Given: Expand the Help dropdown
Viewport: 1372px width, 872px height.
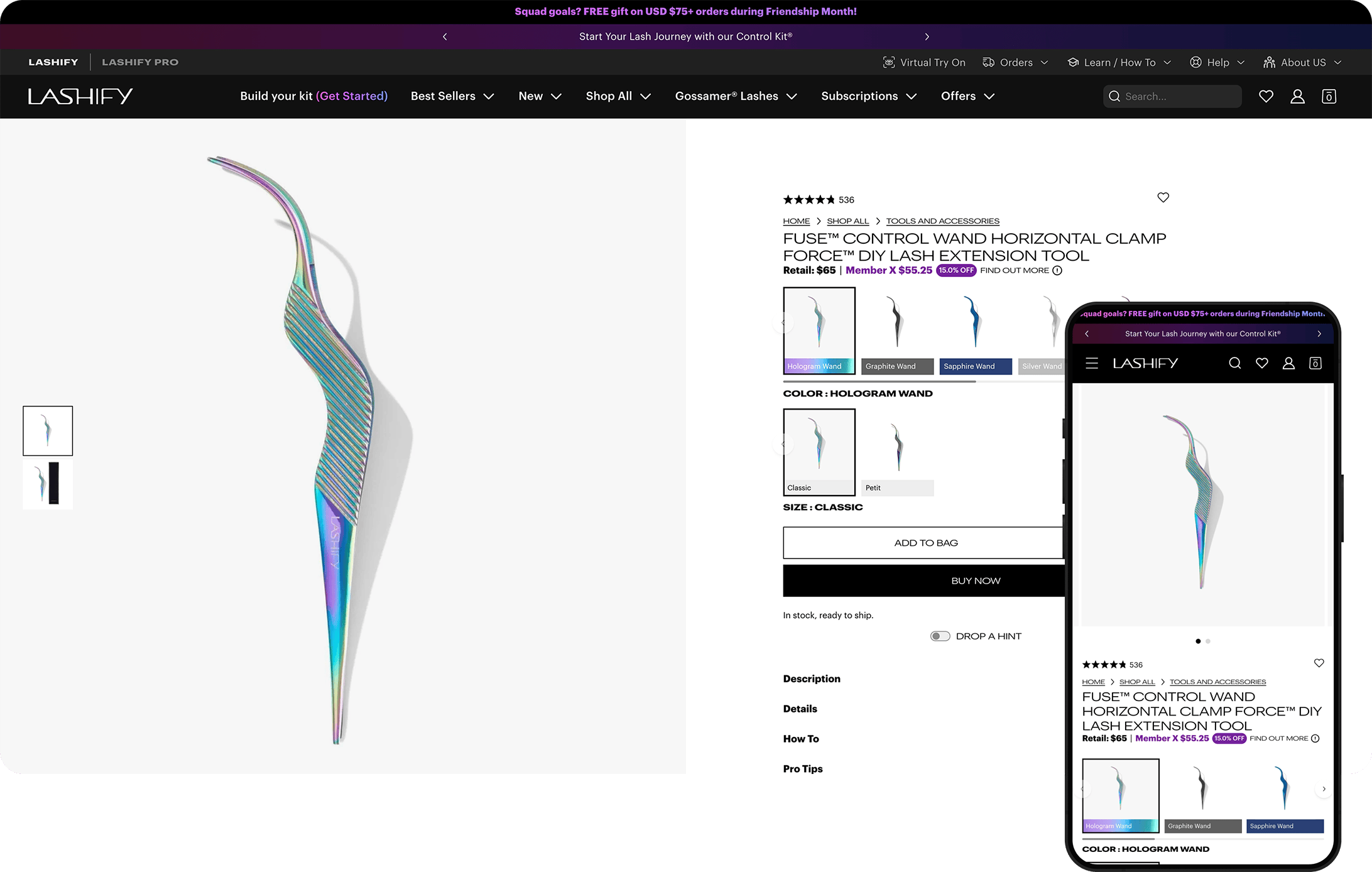Looking at the screenshot, I should coord(1217,62).
